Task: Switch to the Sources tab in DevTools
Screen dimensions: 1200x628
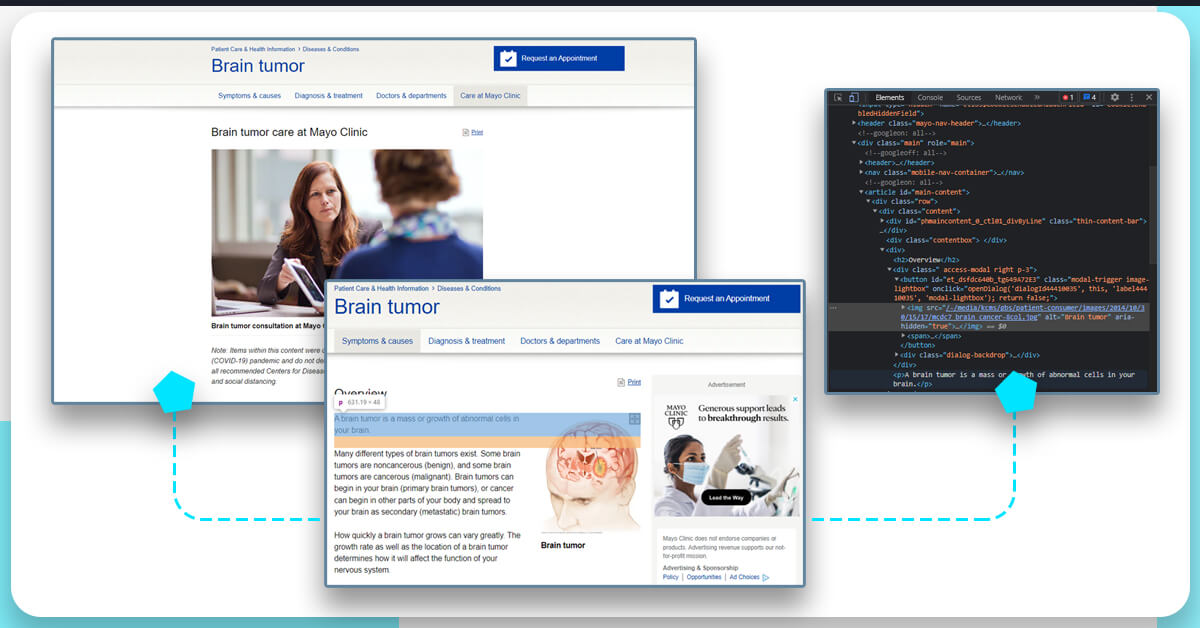Action: (969, 97)
